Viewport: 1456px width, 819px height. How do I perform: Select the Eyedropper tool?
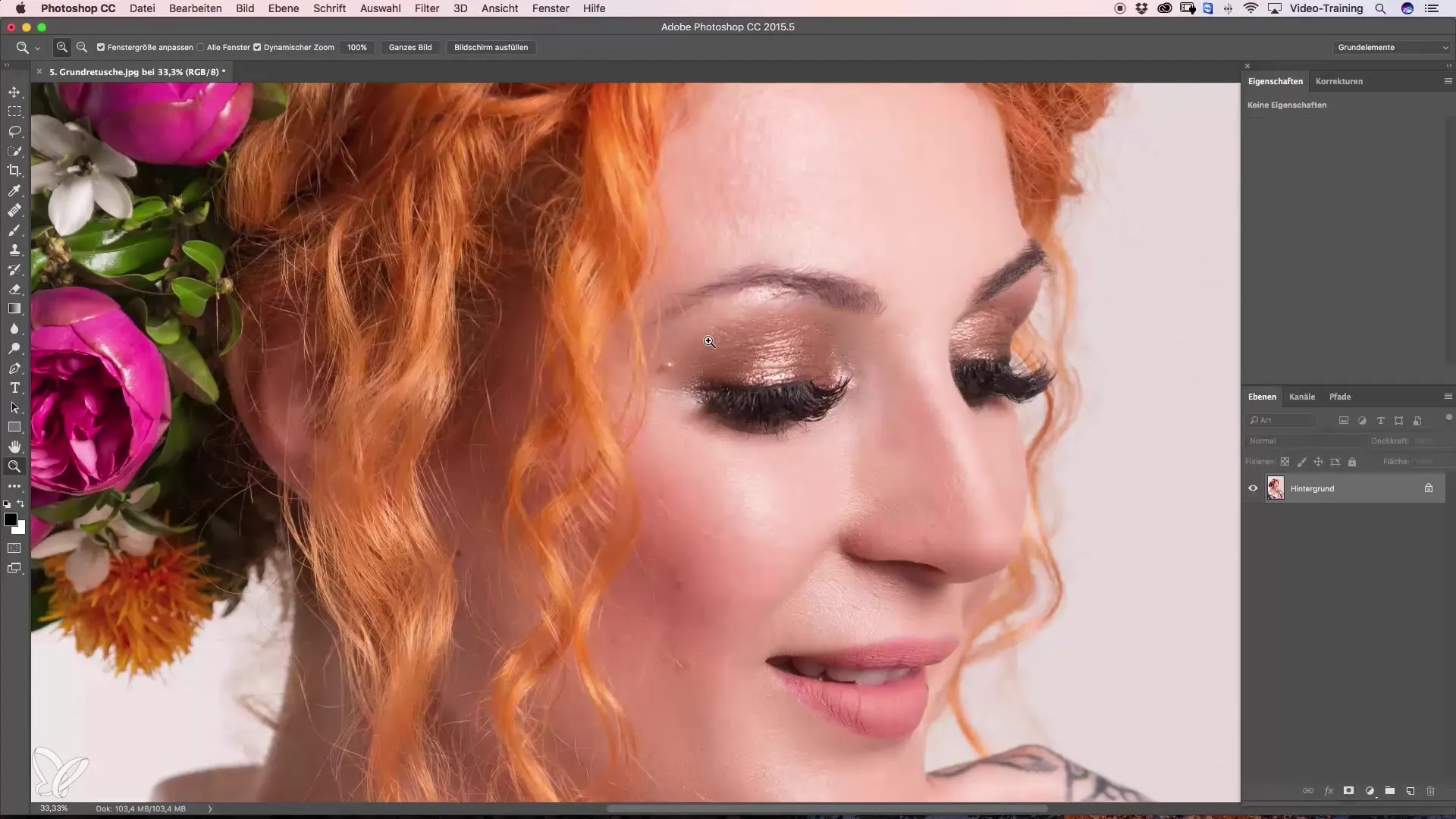[x=14, y=190]
